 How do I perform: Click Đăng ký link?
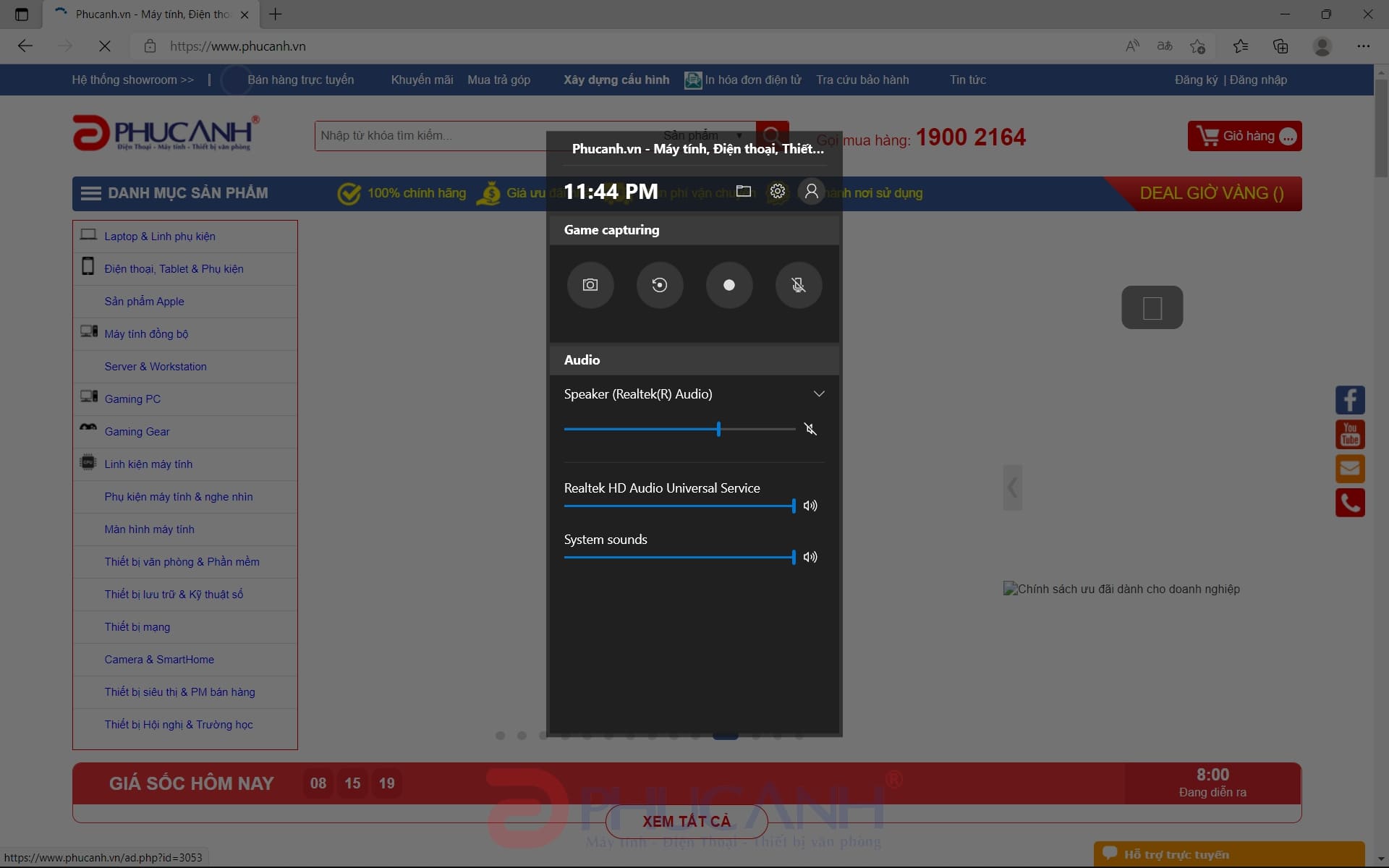click(1196, 80)
